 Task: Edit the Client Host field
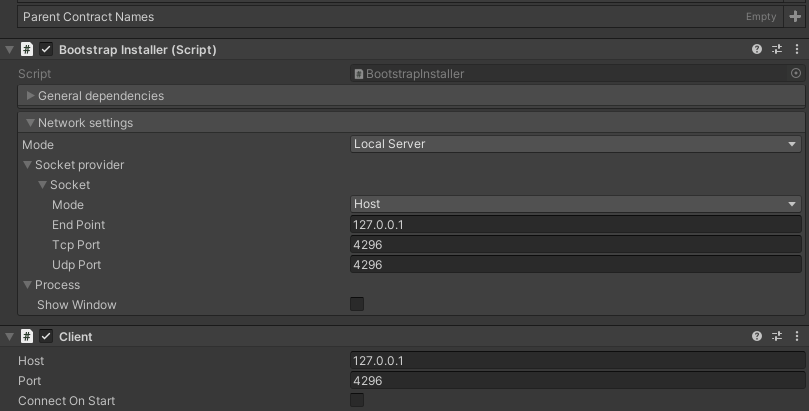(x=578, y=360)
